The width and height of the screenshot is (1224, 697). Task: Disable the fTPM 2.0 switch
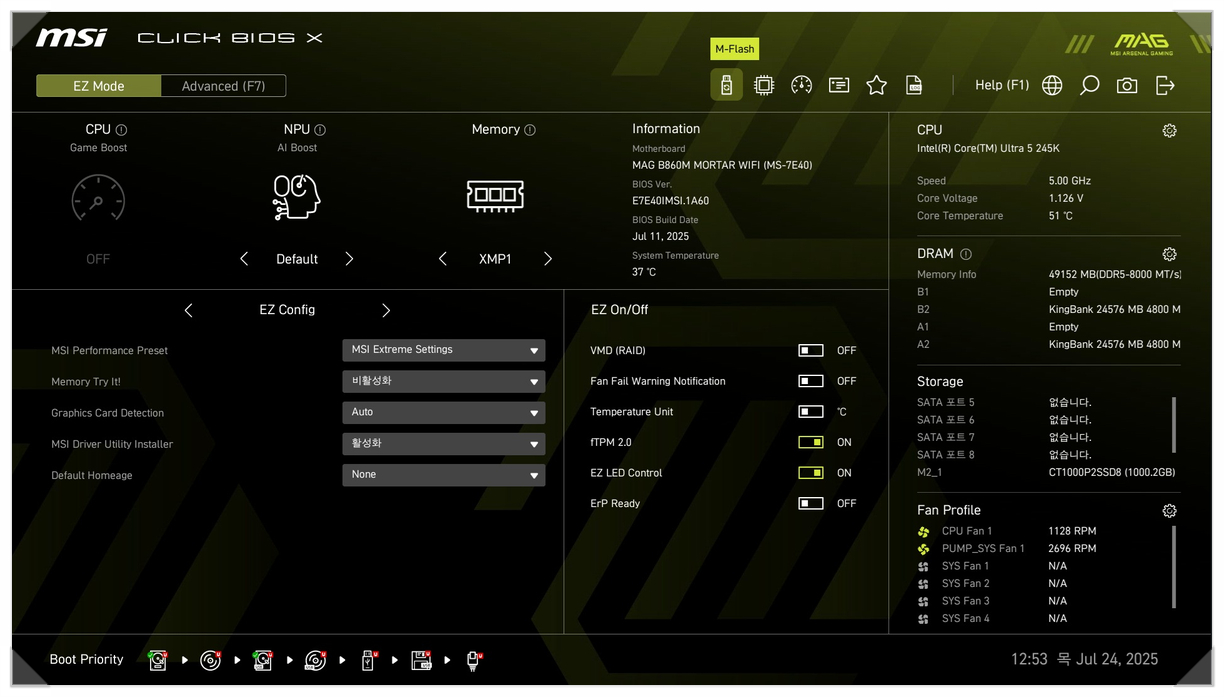(x=810, y=442)
